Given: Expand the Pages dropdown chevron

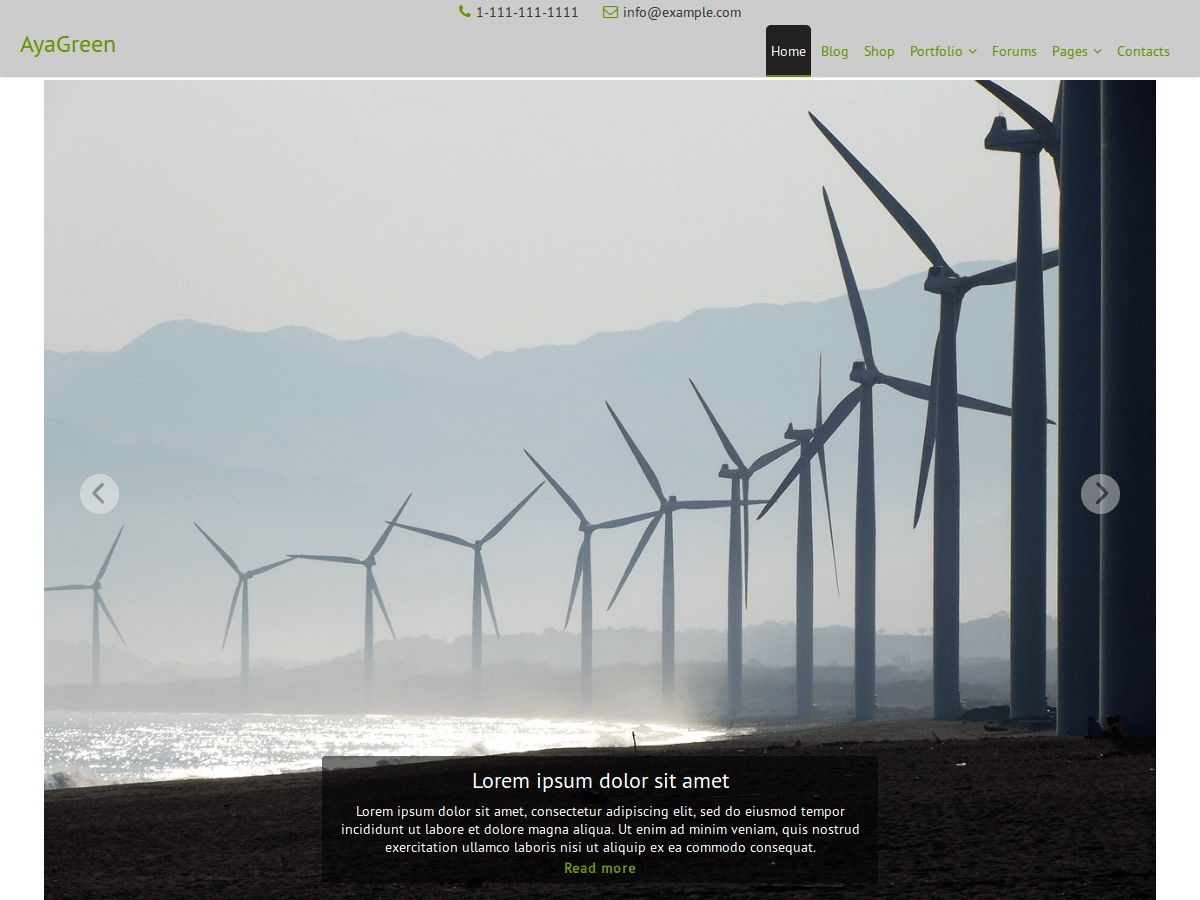Looking at the screenshot, I should (1098, 52).
